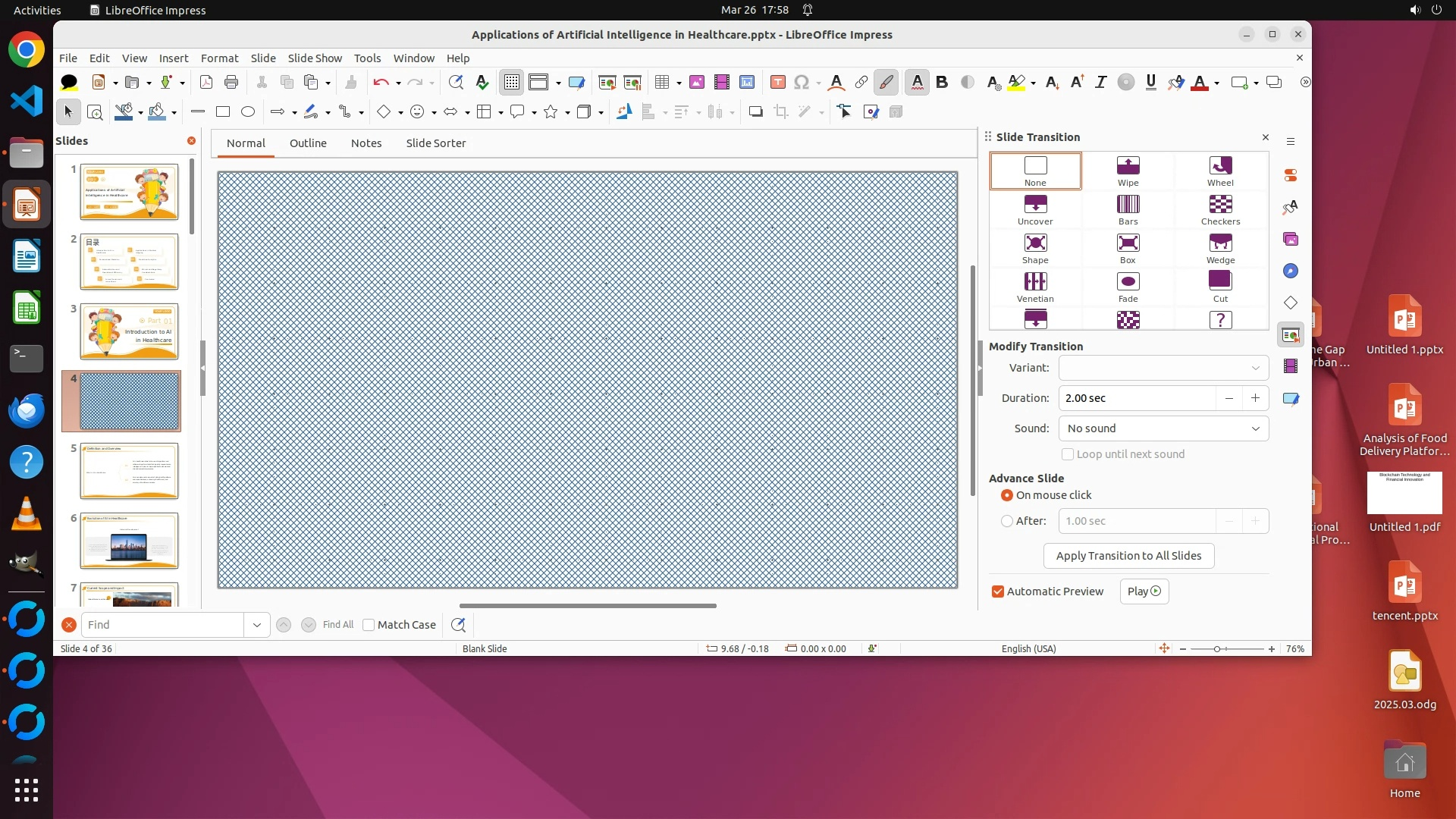Pick the Venetian transition effect
This screenshot has height=819, width=1456.
1035,287
